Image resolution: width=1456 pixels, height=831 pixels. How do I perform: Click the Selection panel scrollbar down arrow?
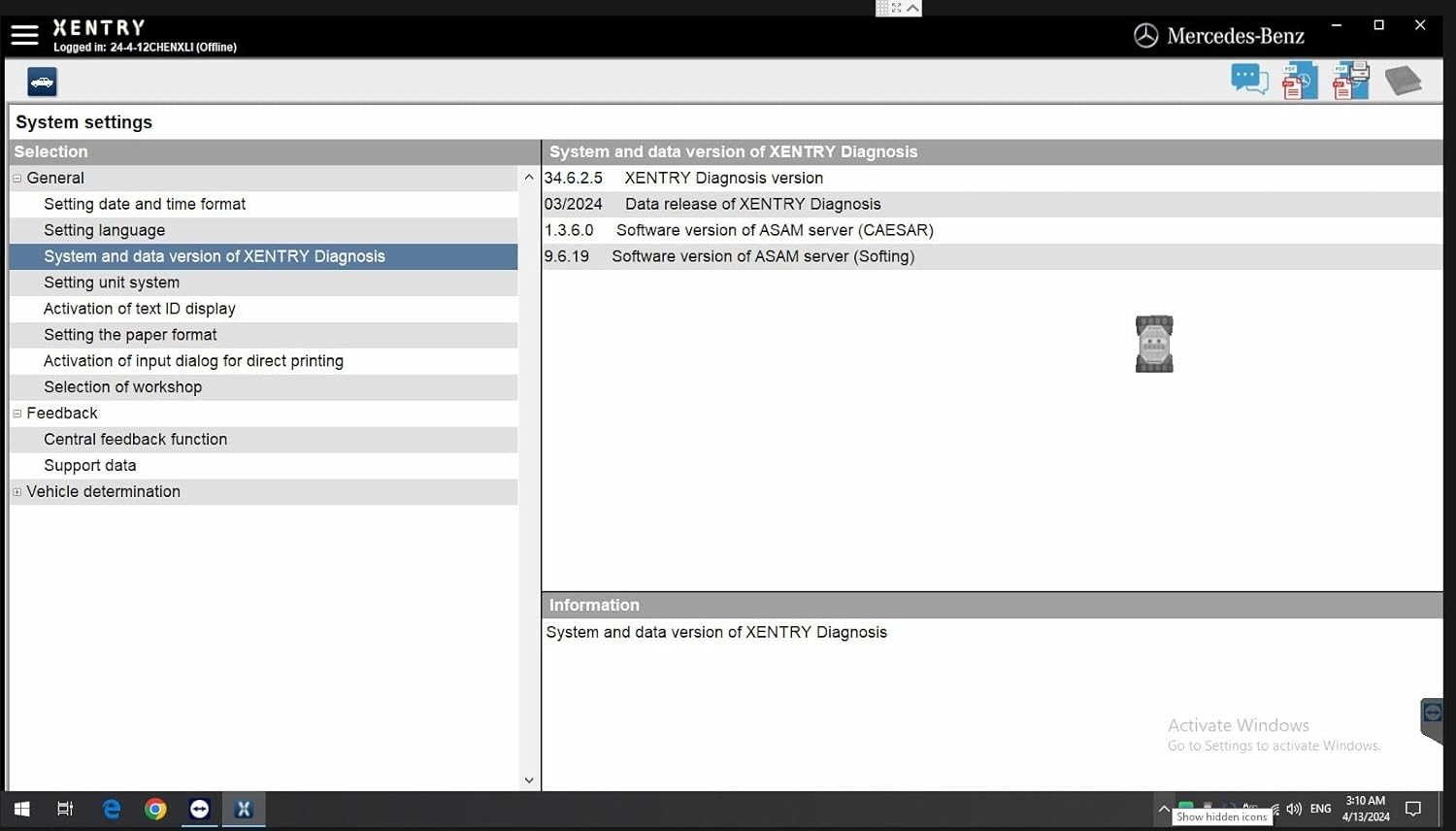click(x=529, y=780)
